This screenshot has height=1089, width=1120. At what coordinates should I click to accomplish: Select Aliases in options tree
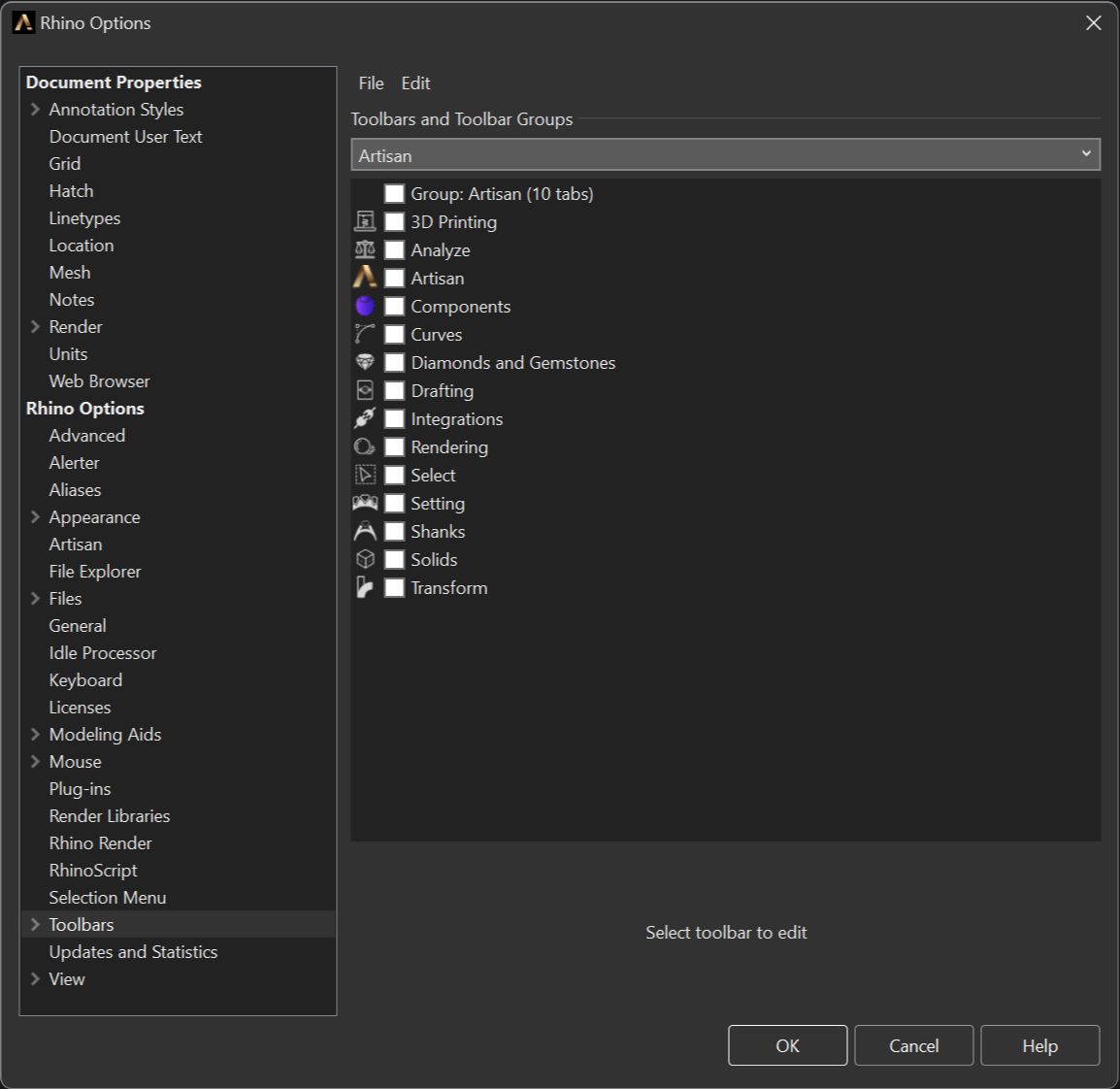point(75,490)
